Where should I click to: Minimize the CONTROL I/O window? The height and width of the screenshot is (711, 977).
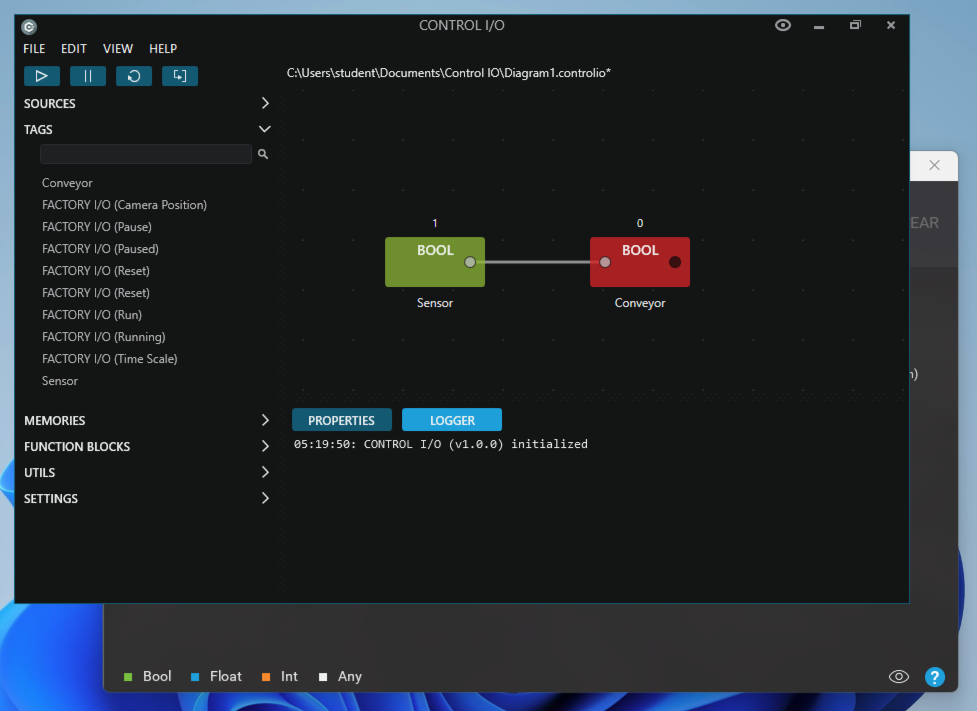(x=819, y=26)
